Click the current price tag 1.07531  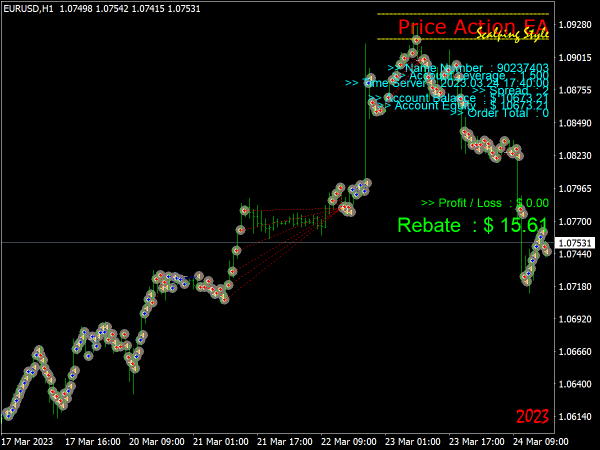pos(575,243)
